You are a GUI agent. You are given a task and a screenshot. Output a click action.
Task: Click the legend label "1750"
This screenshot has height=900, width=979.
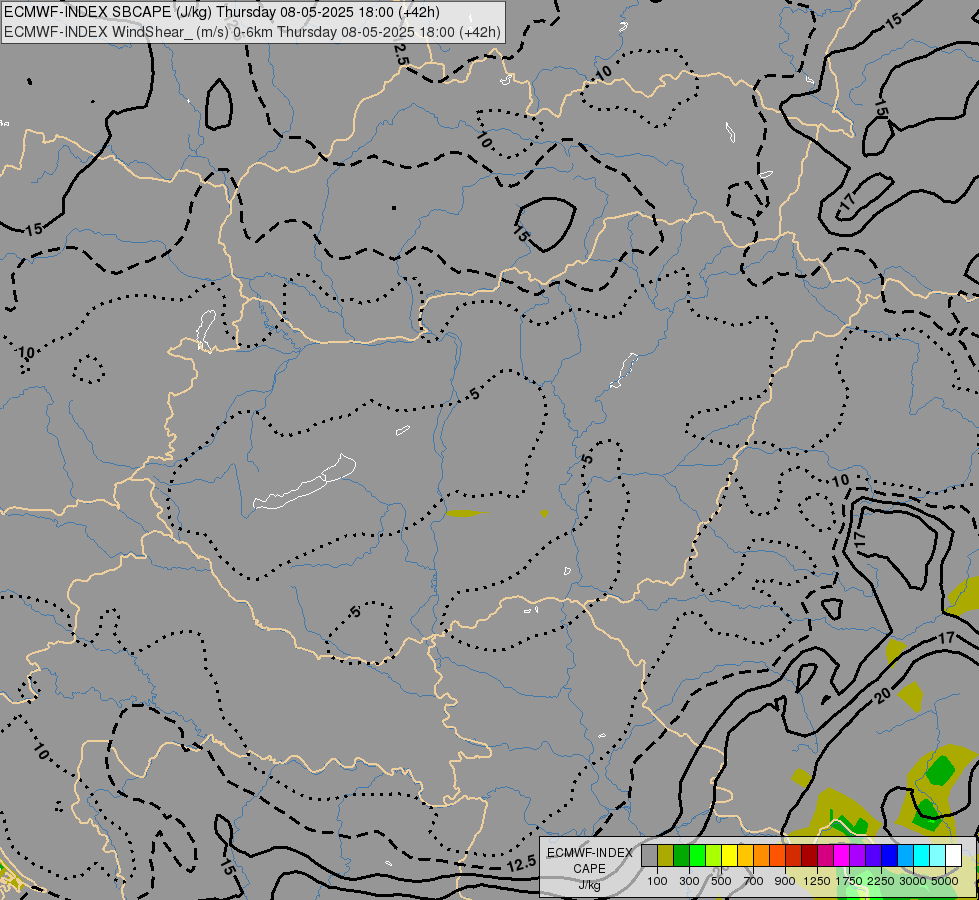click(849, 881)
